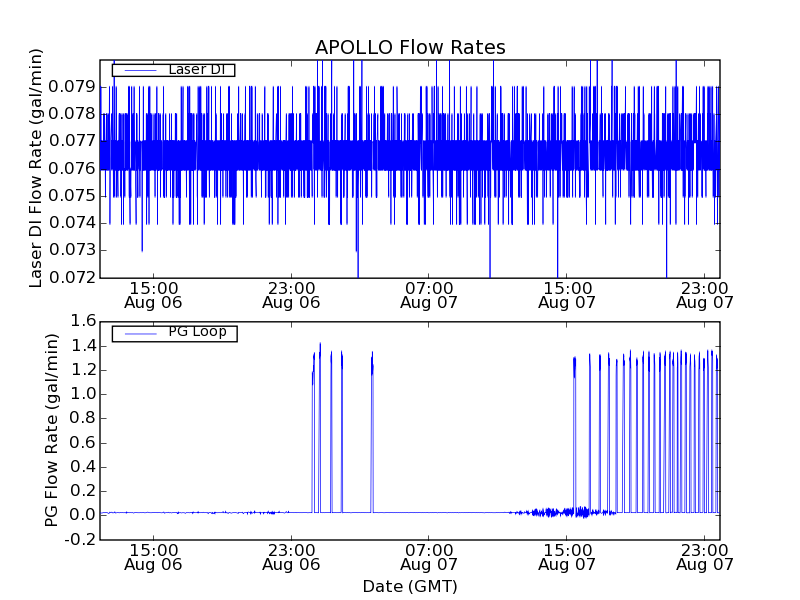The height and width of the screenshot is (600, 800).
Task: Click the -0.2 tick label on PG axis
Action: 80,540
